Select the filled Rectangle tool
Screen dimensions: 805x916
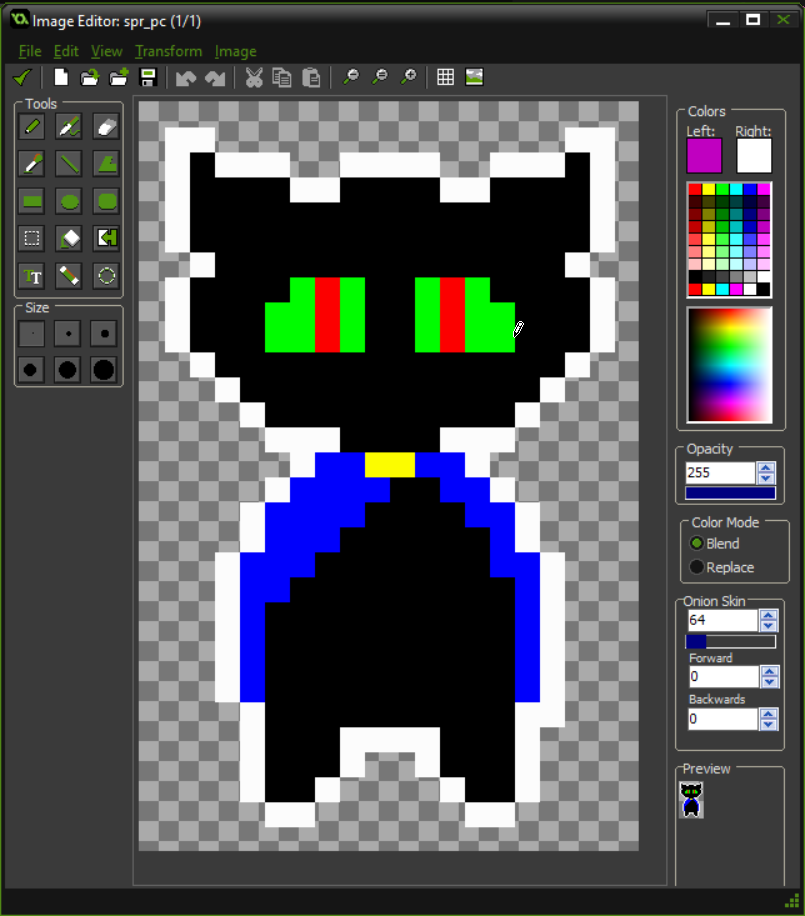pos(32,202)
